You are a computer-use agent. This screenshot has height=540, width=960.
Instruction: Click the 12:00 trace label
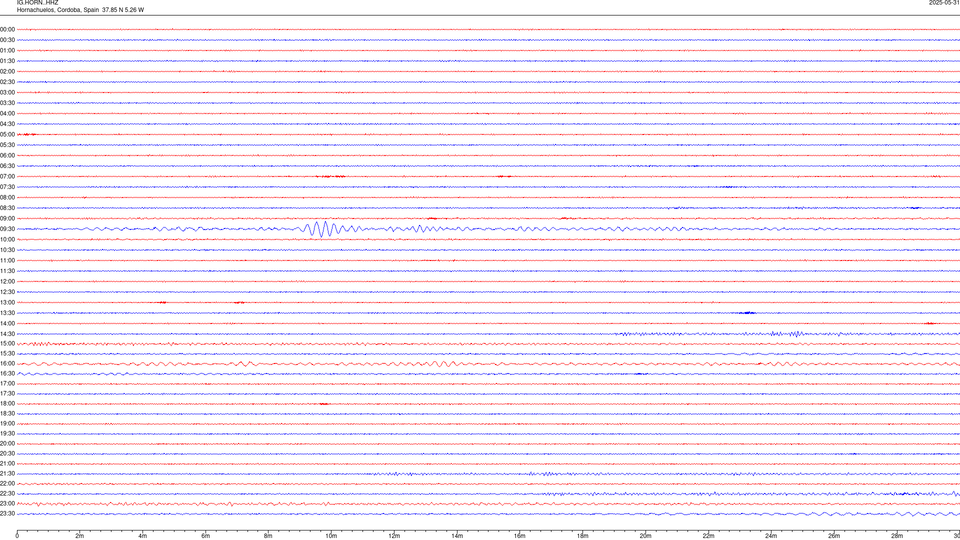pos(7,282)
